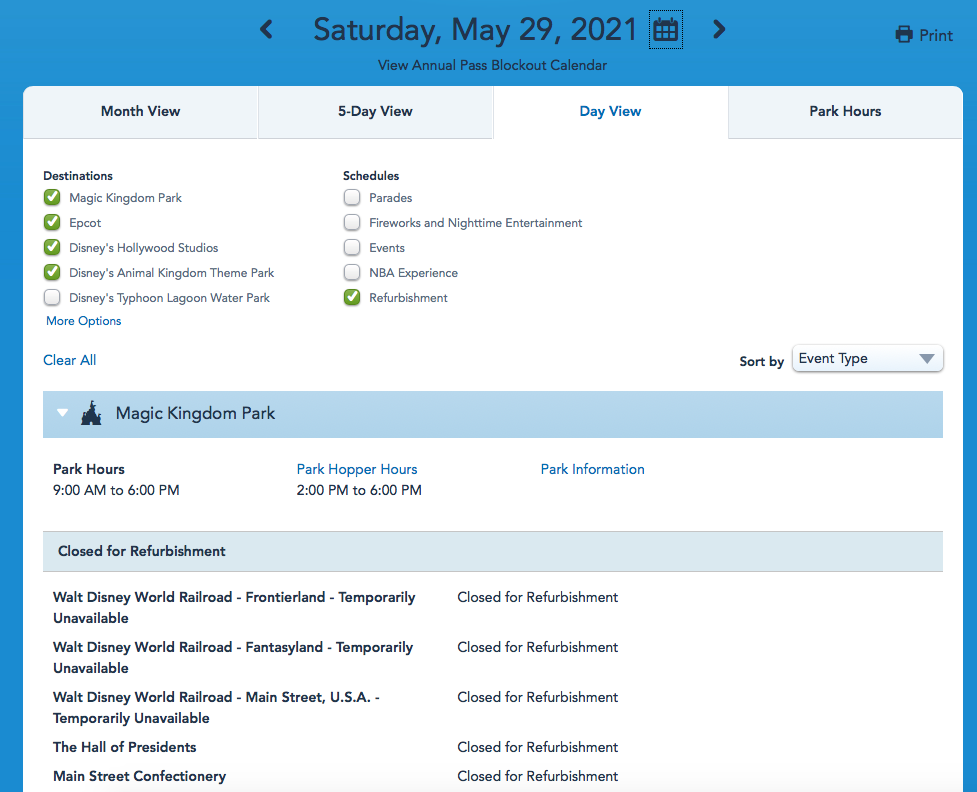Image resolution: width=977 pixels, height=792 pixels.
Task: Check the Parades schedule checkbox
Action: click(352, 198)
